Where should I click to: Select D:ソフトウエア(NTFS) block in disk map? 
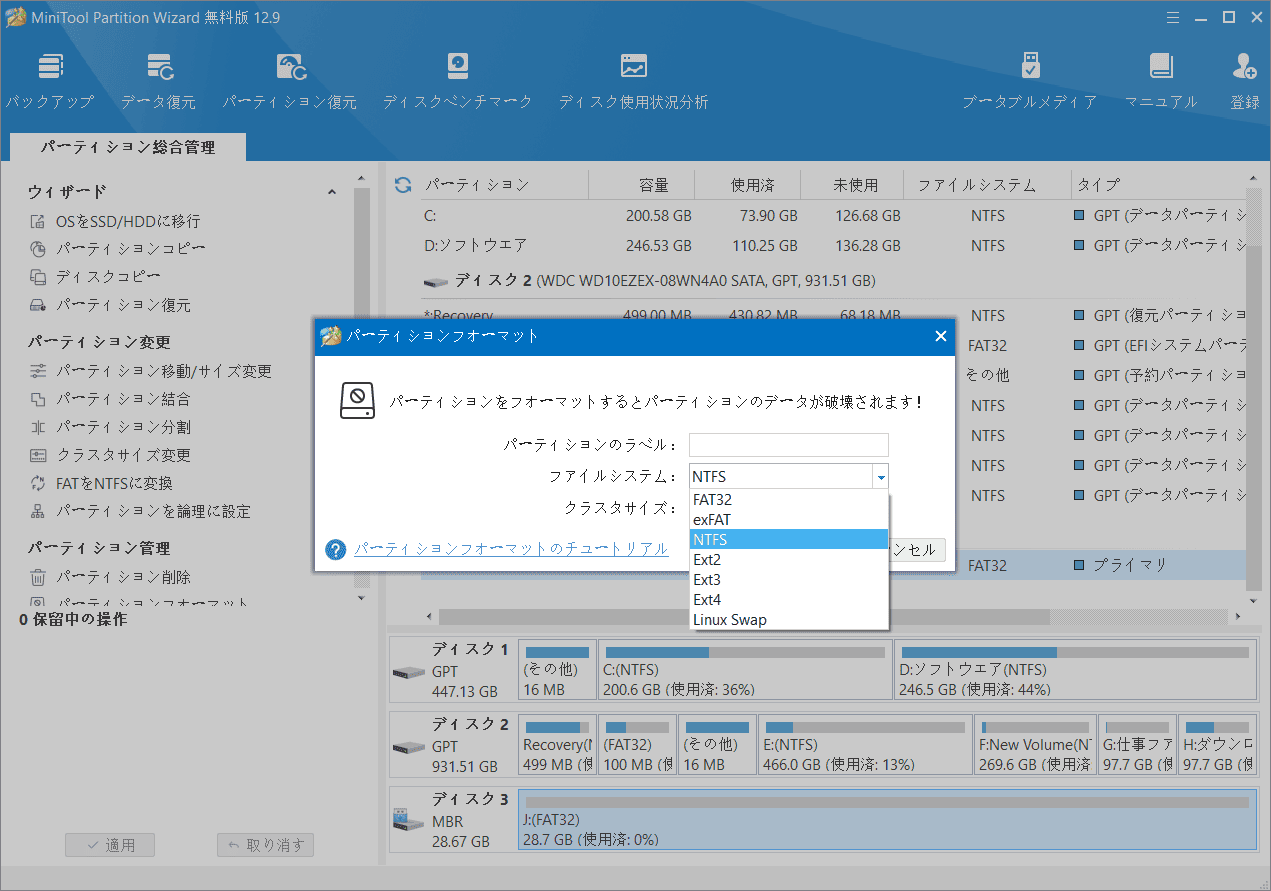[1075, 670]
